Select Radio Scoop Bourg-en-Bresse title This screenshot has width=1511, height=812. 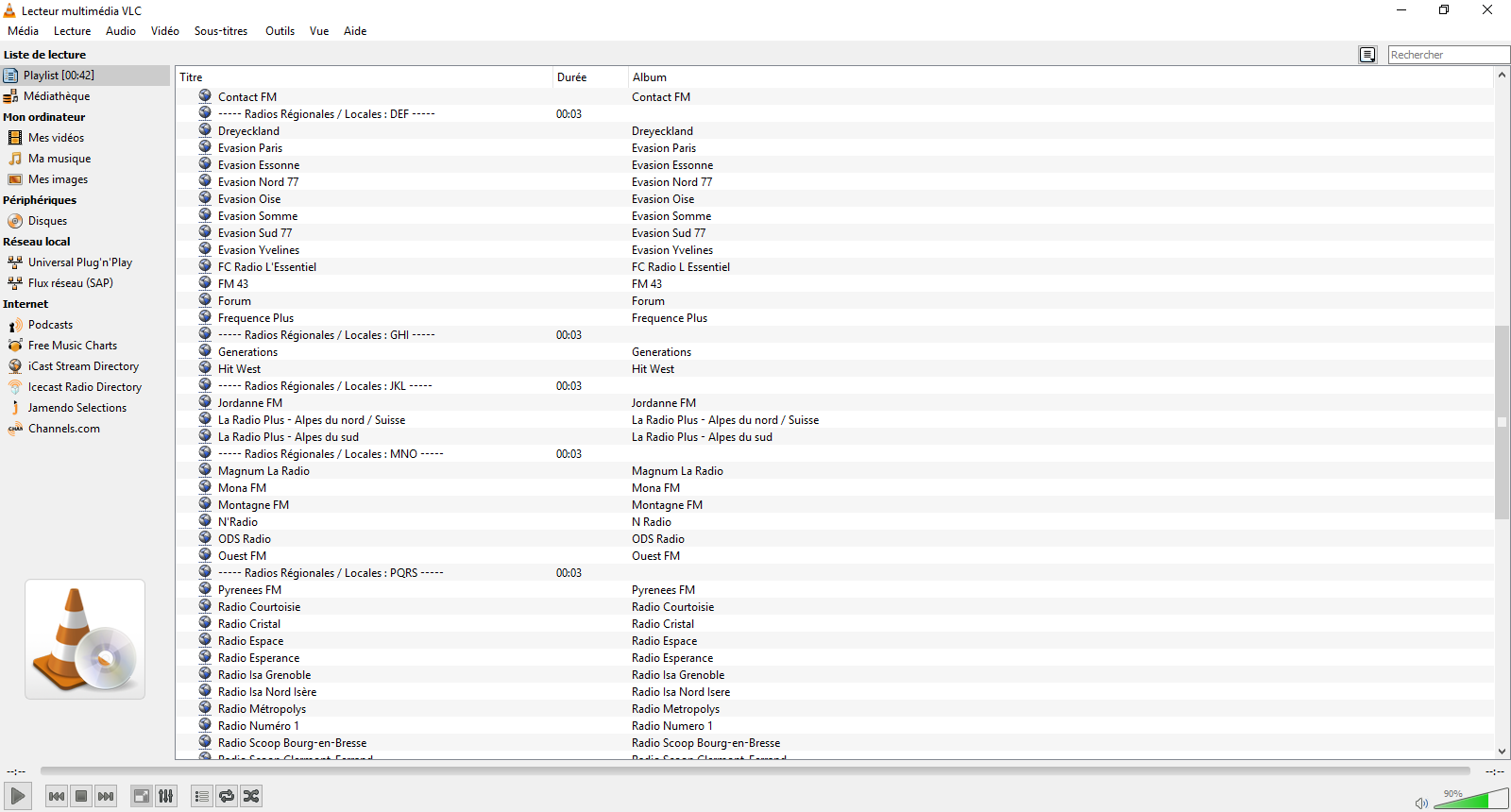tap(293, 743)
